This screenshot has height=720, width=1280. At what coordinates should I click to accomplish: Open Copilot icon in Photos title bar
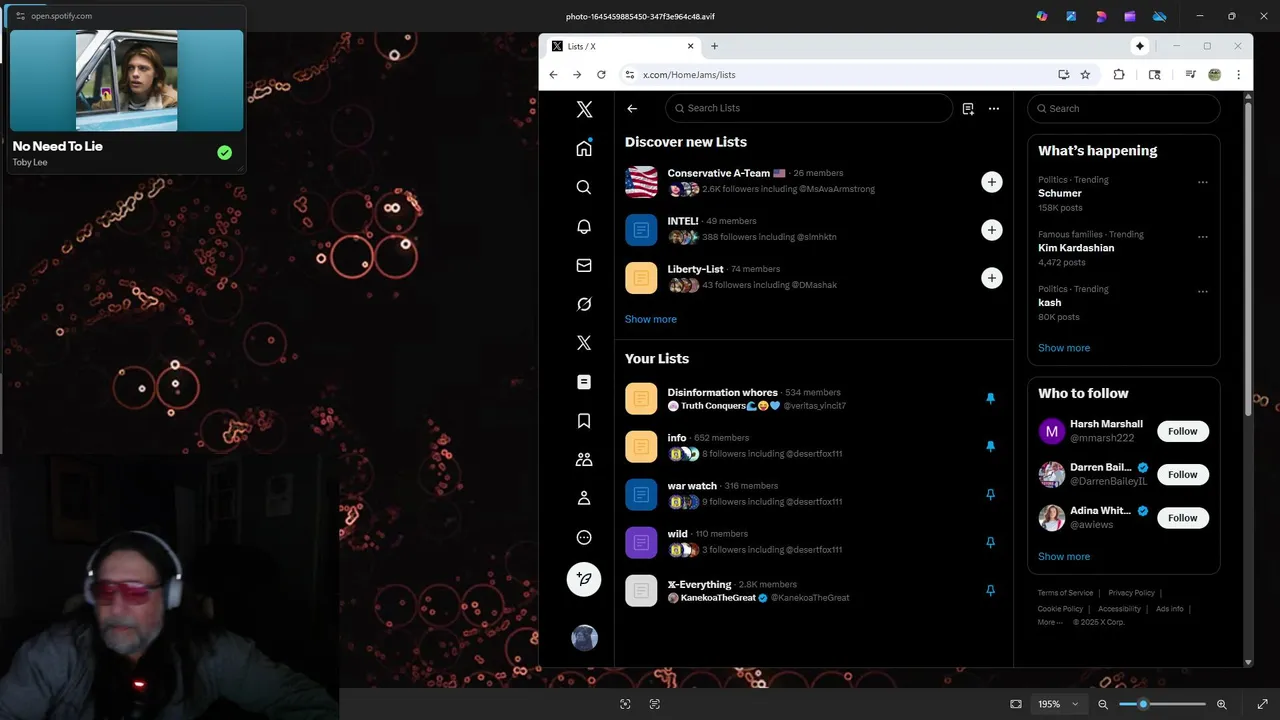[1042, 16]
